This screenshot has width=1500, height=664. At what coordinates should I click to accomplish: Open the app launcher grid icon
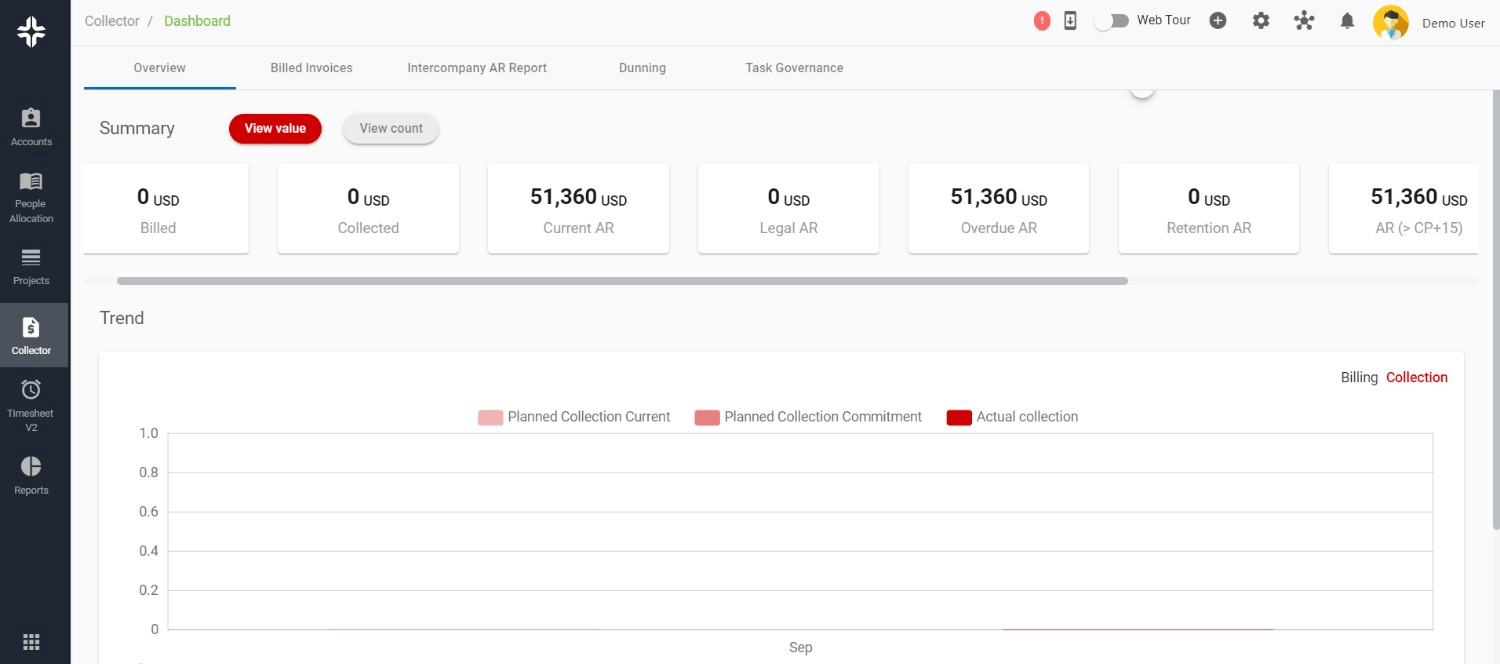coord(31,642)
